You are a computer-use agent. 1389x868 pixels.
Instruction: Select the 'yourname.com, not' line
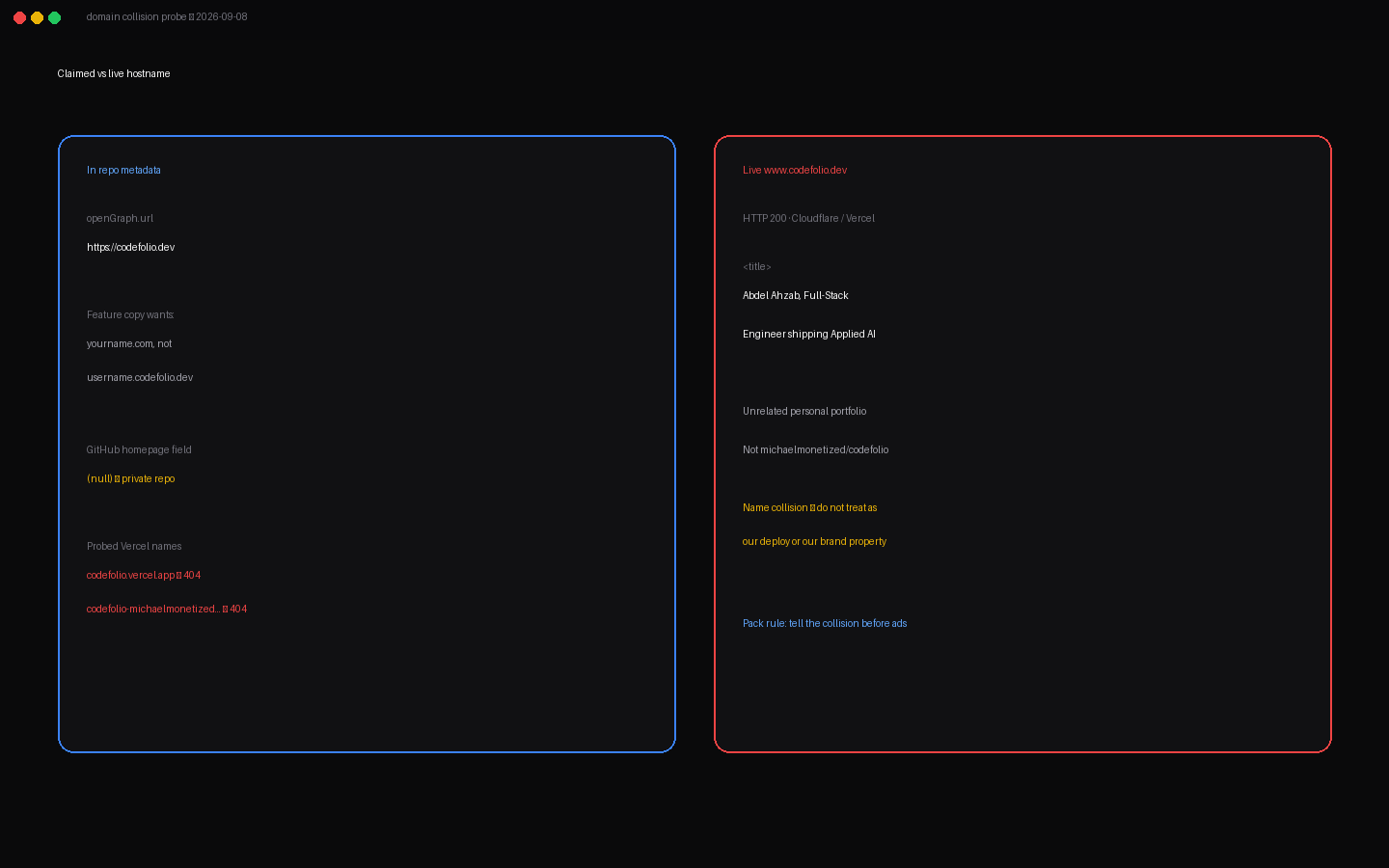129,343
